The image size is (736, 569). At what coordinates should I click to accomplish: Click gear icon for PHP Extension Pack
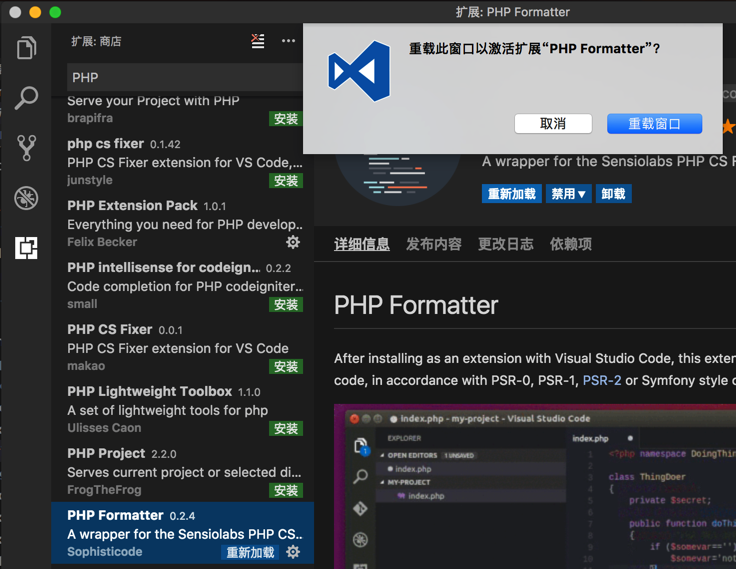click(293, 242)
